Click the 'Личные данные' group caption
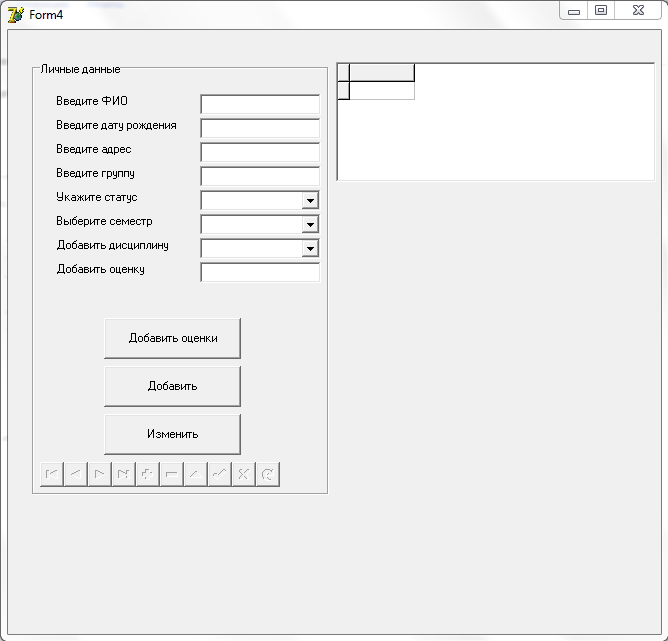The height and width of the screenshot is (641, 668). tap(80, 69)
